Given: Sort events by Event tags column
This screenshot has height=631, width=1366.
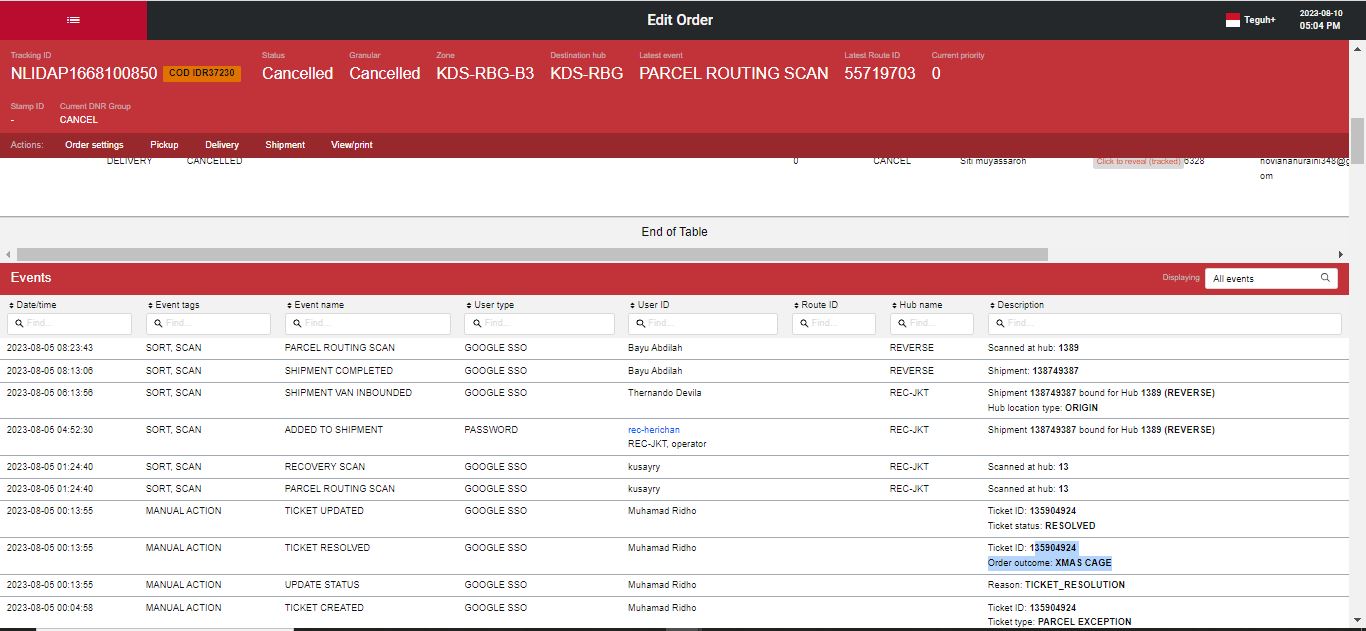Looking at the screenshot, I should tap(173, 305).
